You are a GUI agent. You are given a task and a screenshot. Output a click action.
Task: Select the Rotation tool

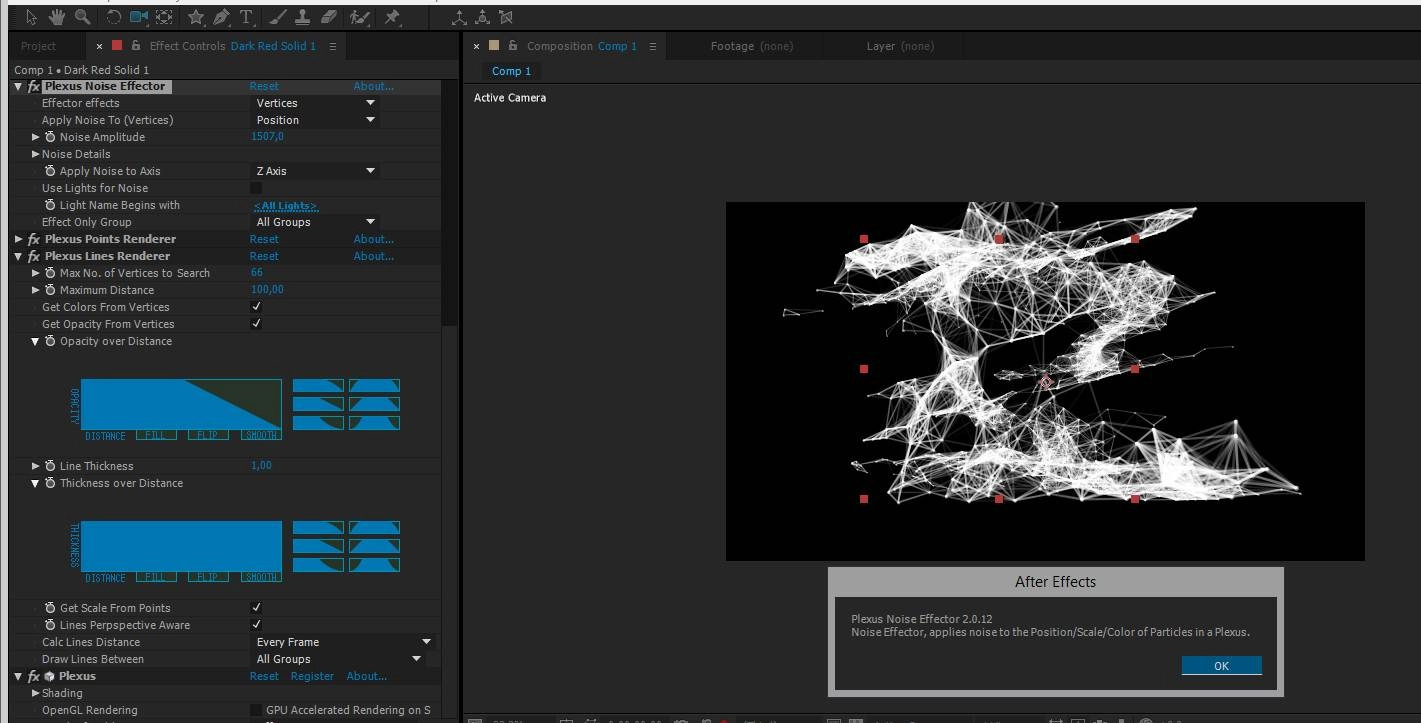coord(113,17)
